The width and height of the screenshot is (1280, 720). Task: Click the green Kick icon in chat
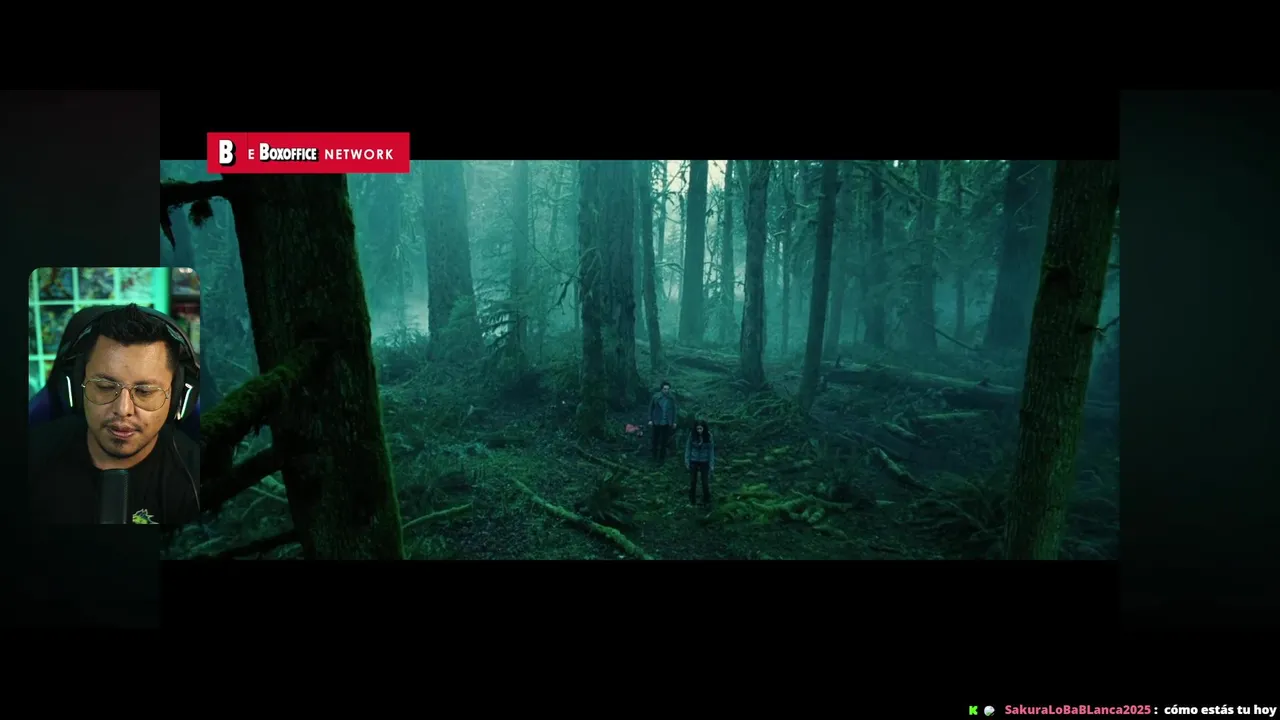973,710
